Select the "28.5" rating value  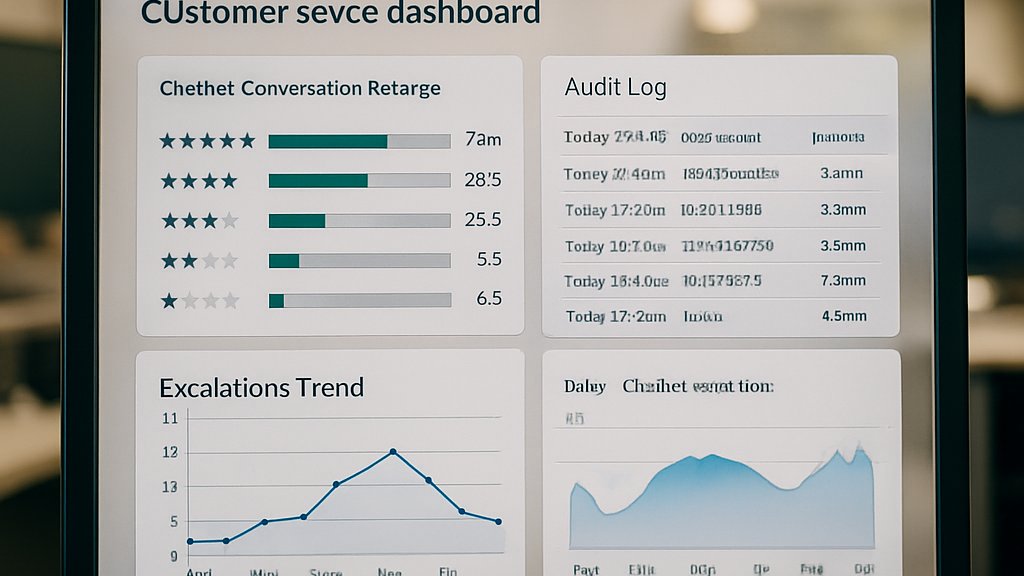(x=483, y=180)
